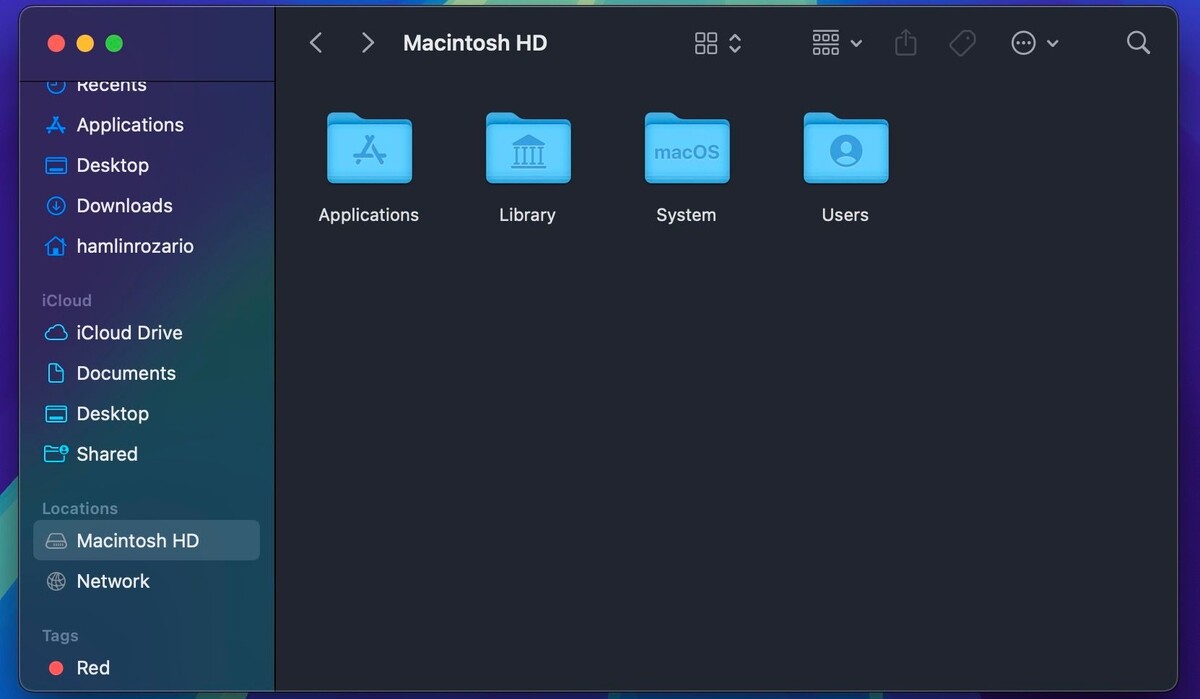Viewport: 1200px width, 699px height.
Task: Click the Macintosh HD drive icon
Action: coord(56,541)
